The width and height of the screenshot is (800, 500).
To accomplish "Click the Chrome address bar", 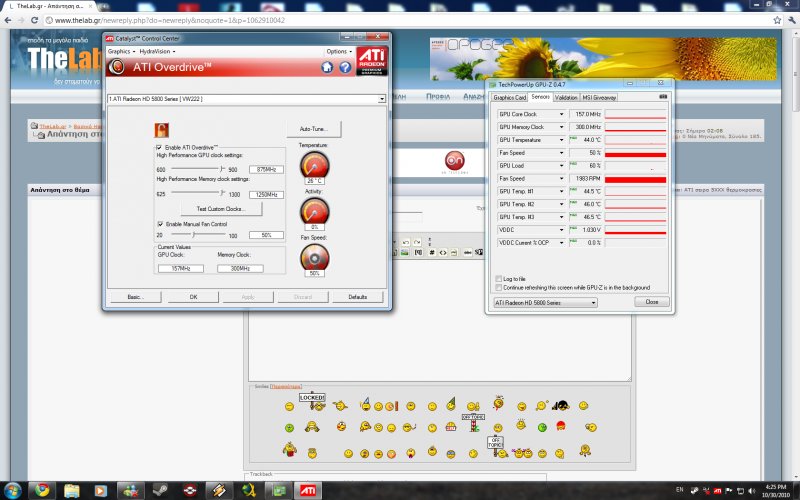I will pyautogui.click(x=406, y=20).
